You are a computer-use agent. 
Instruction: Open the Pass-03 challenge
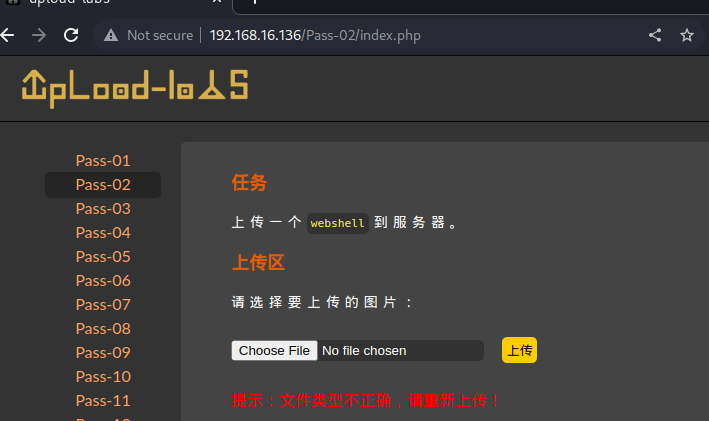point(103,208)
